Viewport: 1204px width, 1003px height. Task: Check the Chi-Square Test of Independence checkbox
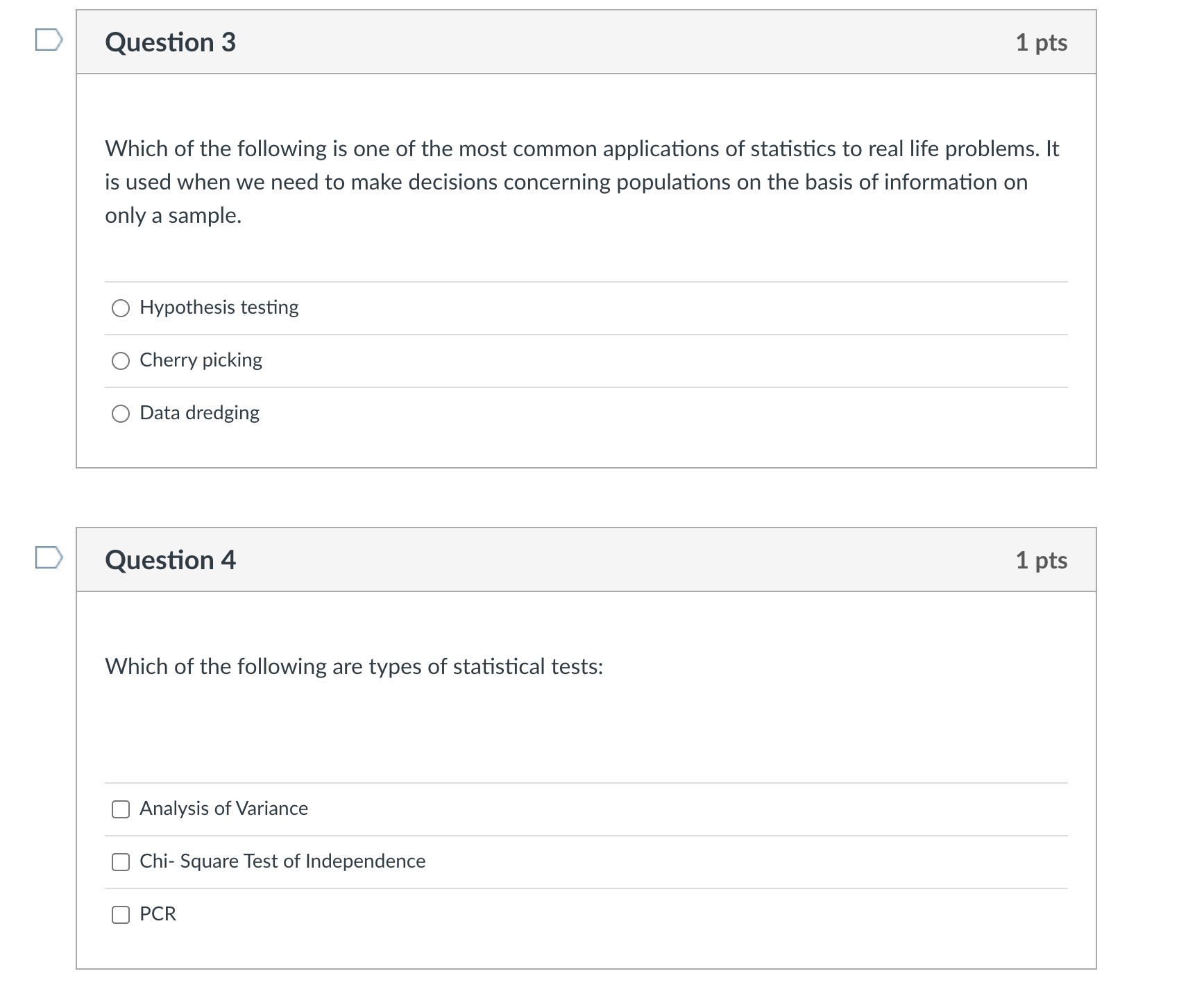(121, 861)
